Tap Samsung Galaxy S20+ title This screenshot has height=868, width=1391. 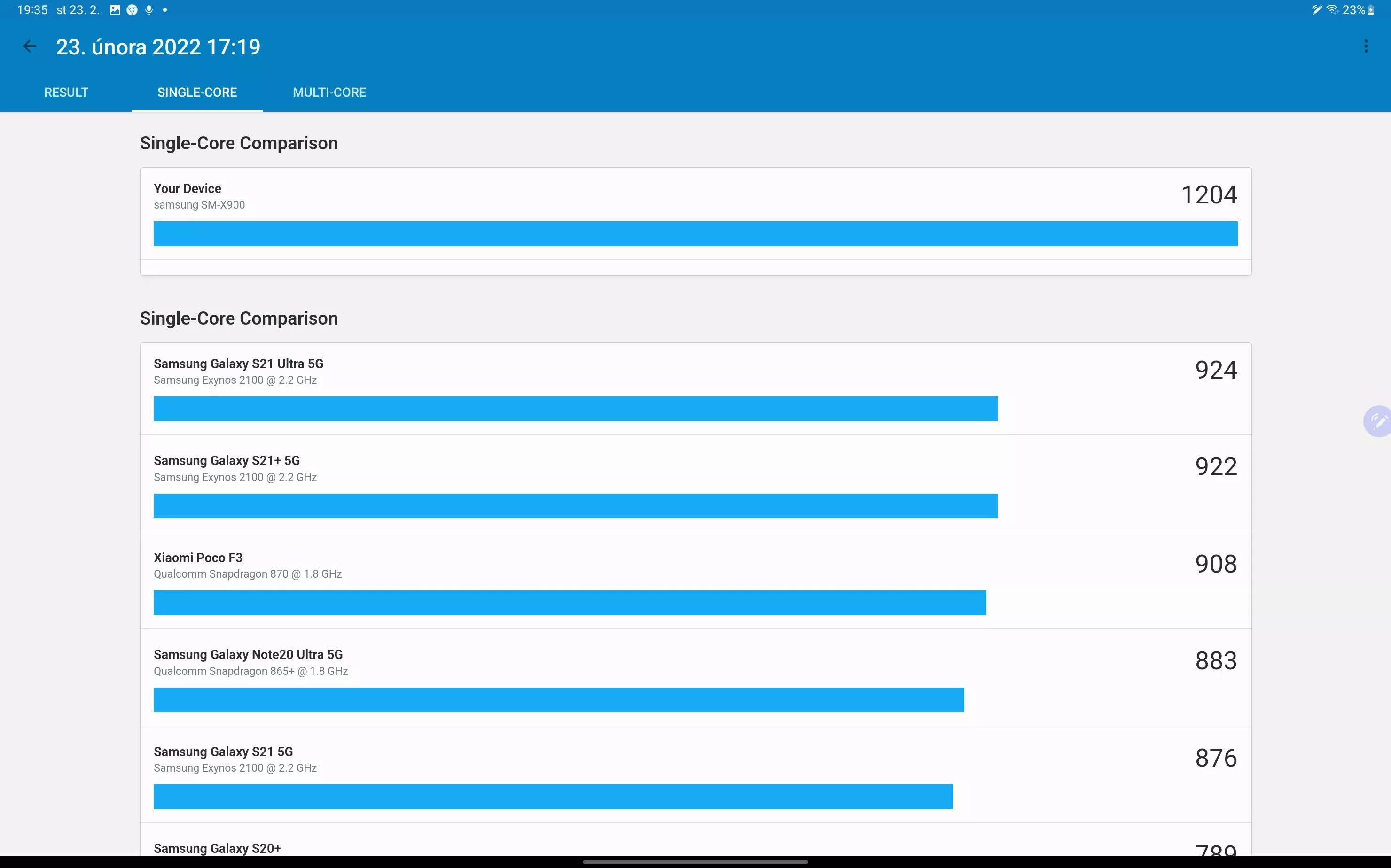(217, 848)
